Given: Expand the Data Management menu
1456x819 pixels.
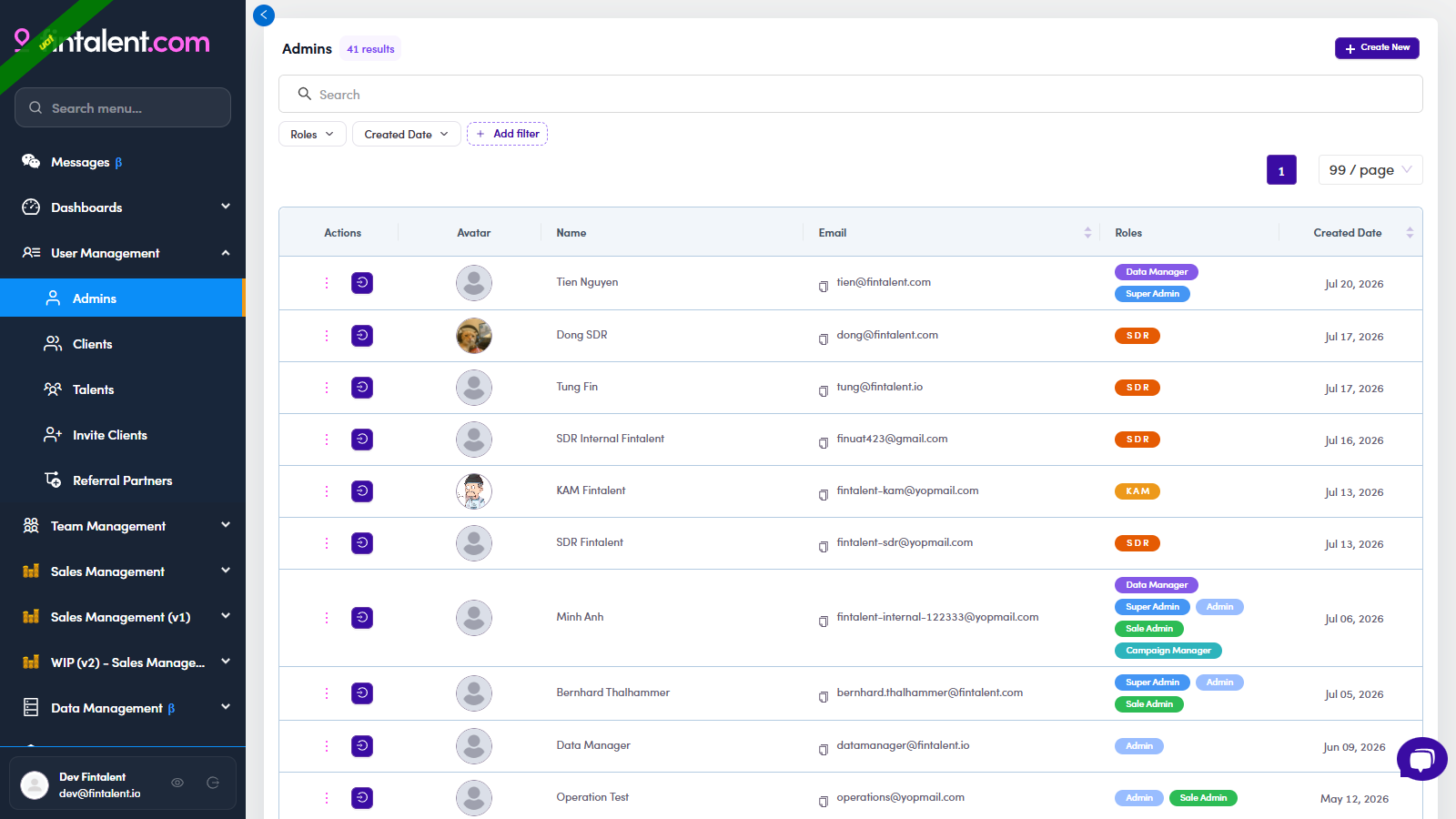Looking at the screenshot, I should click(x=123, y=708).
